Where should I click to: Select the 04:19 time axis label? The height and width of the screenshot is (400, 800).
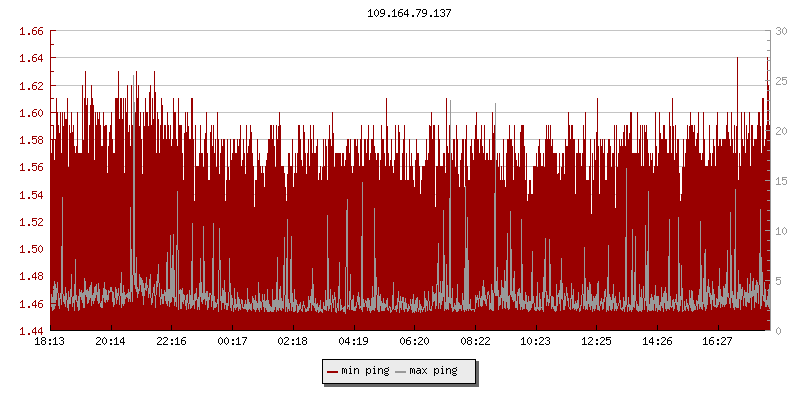(x=353, y=342)
